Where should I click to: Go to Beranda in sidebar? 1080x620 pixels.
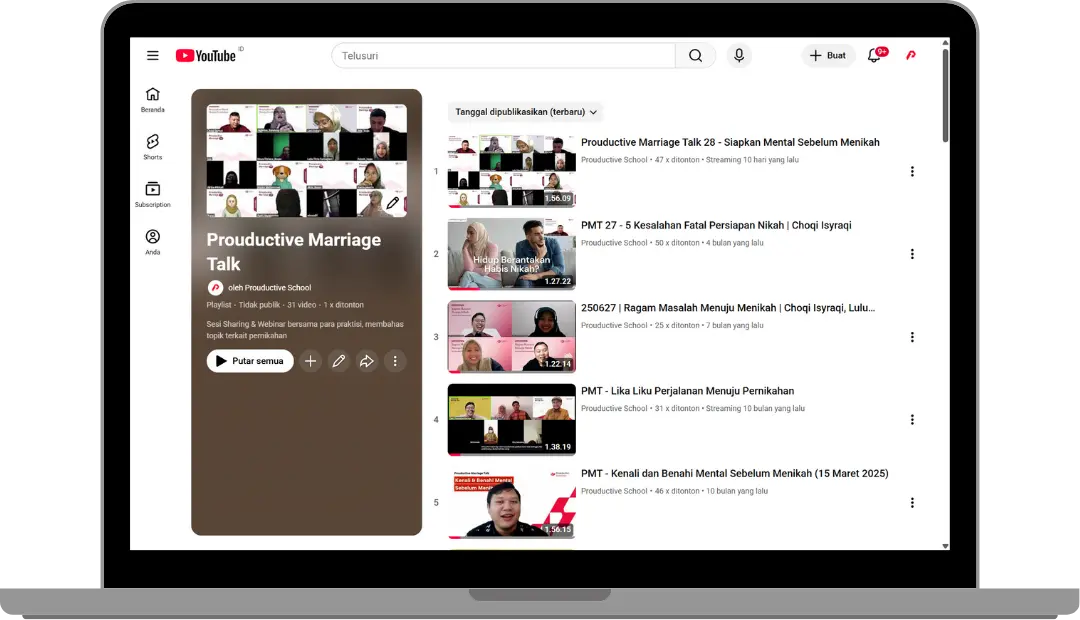[x=153, y=99]
